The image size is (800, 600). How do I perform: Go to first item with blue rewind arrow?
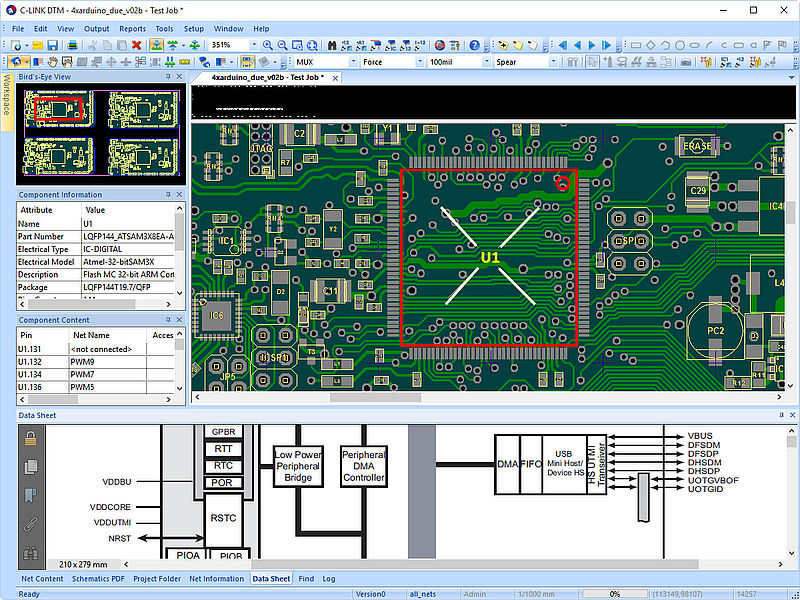563,45
